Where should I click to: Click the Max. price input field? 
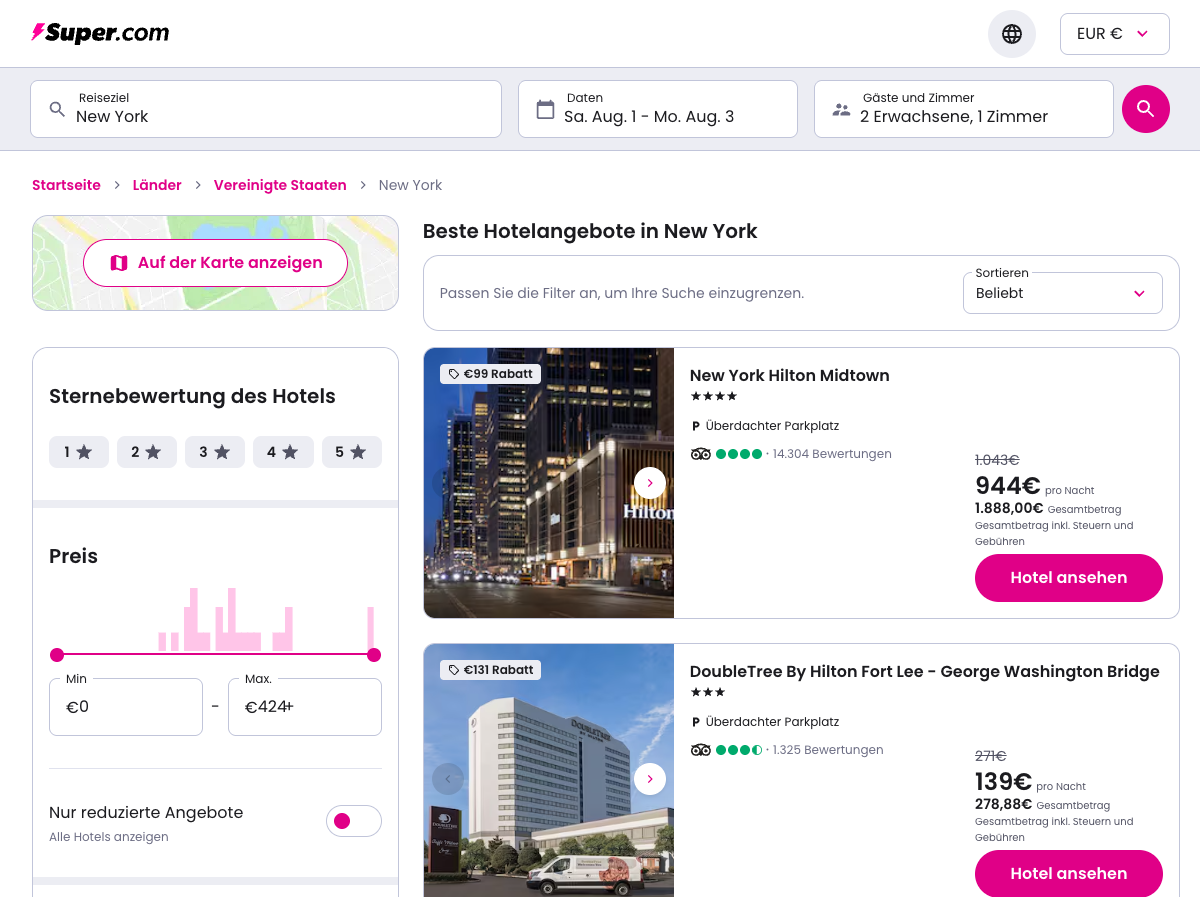click(305, 707)
